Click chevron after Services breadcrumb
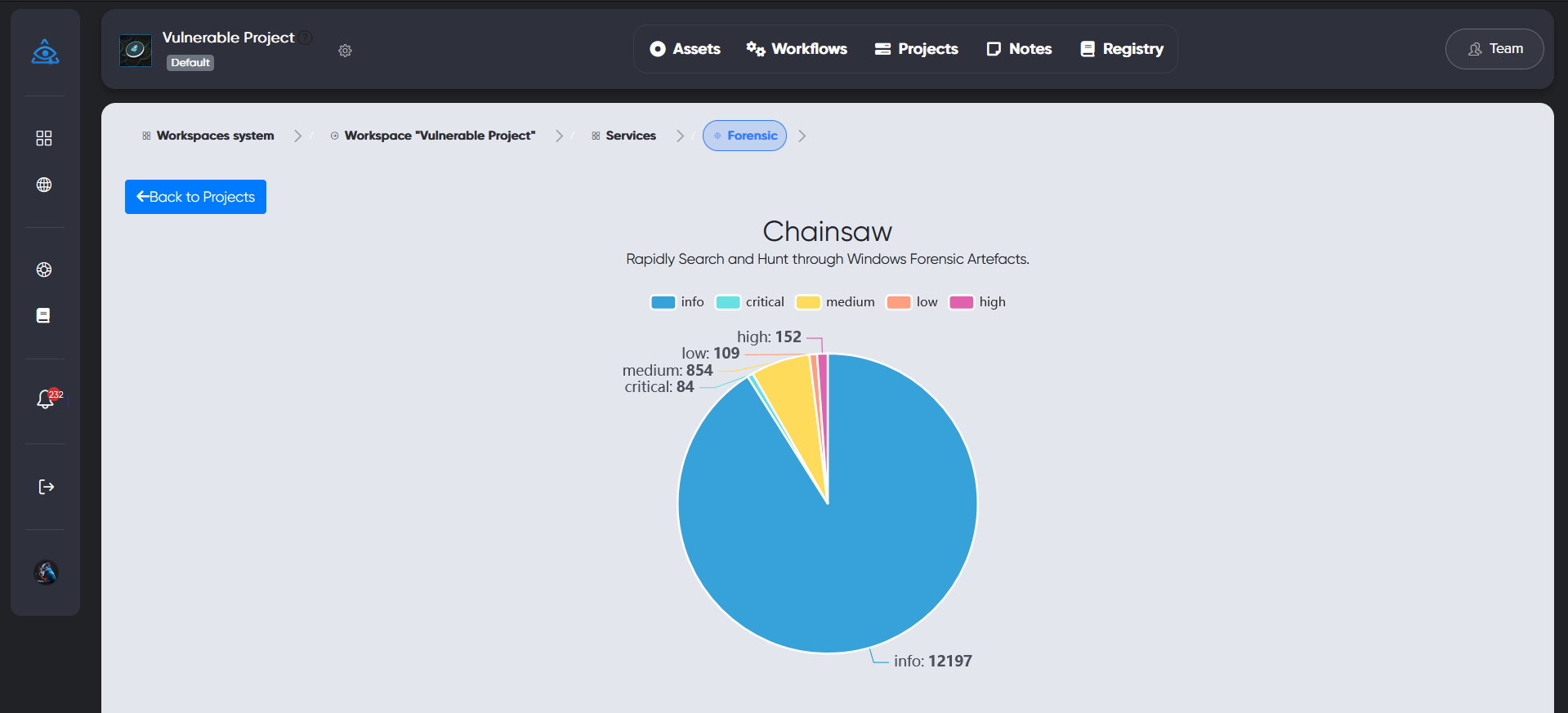 [x=680, y=136]
